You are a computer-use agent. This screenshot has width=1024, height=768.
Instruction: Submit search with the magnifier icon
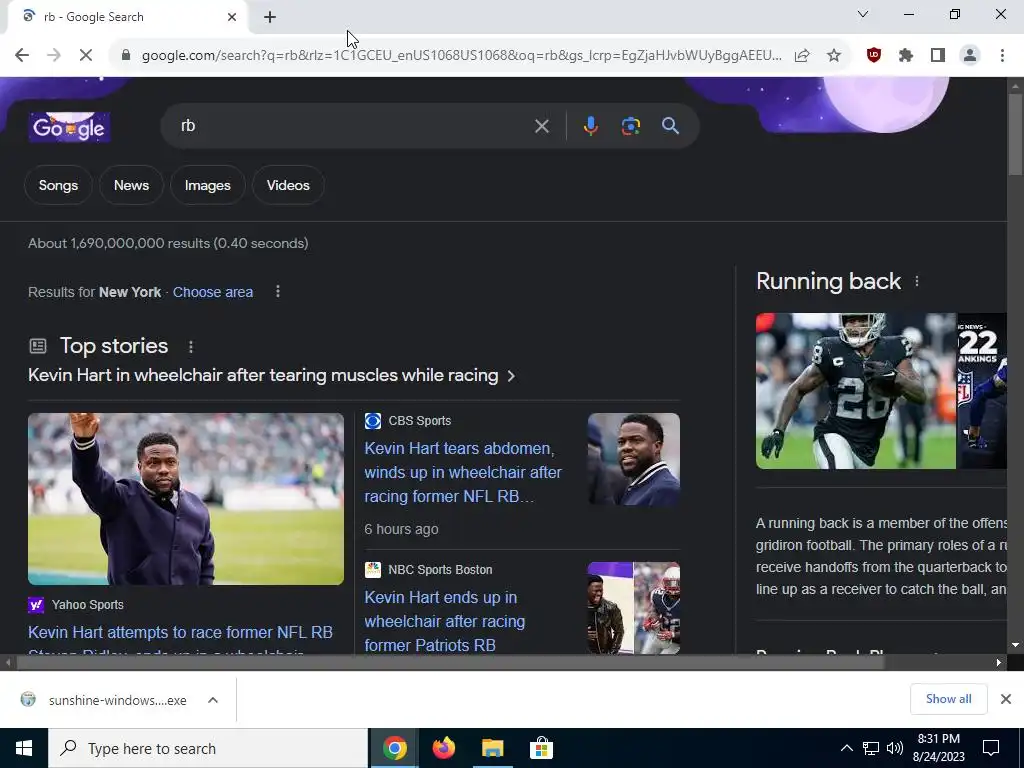671,126
